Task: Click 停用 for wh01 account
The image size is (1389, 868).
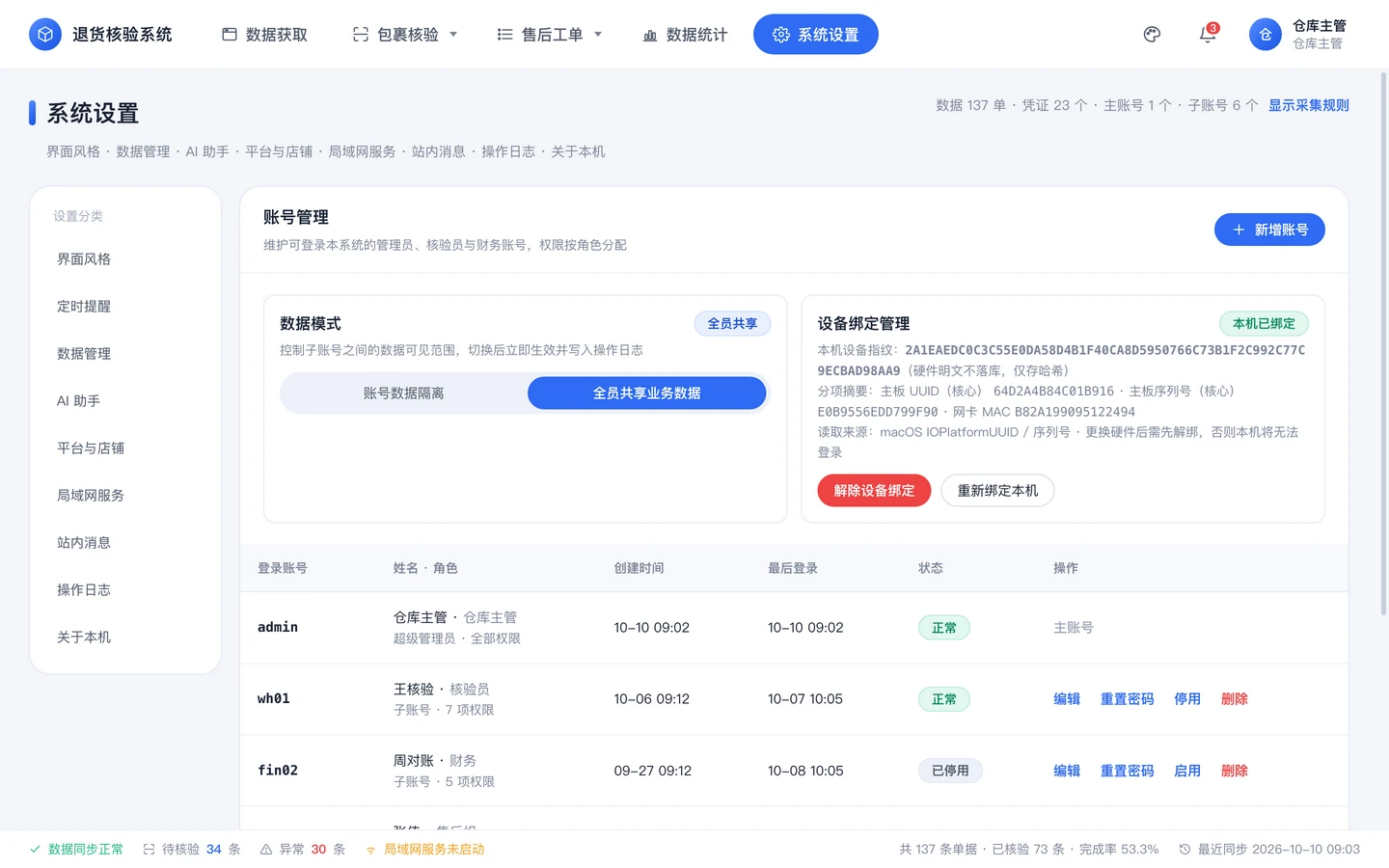Action: coord(1187,699)
